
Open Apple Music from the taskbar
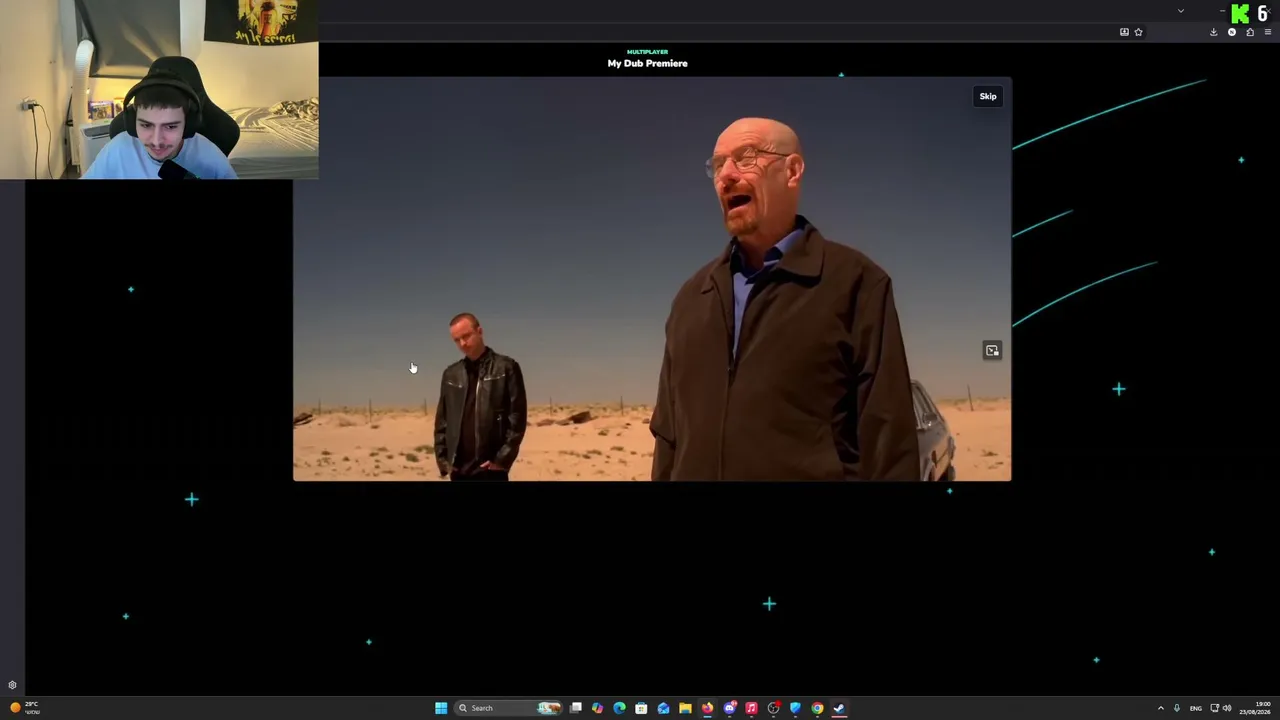pos(751,708)
